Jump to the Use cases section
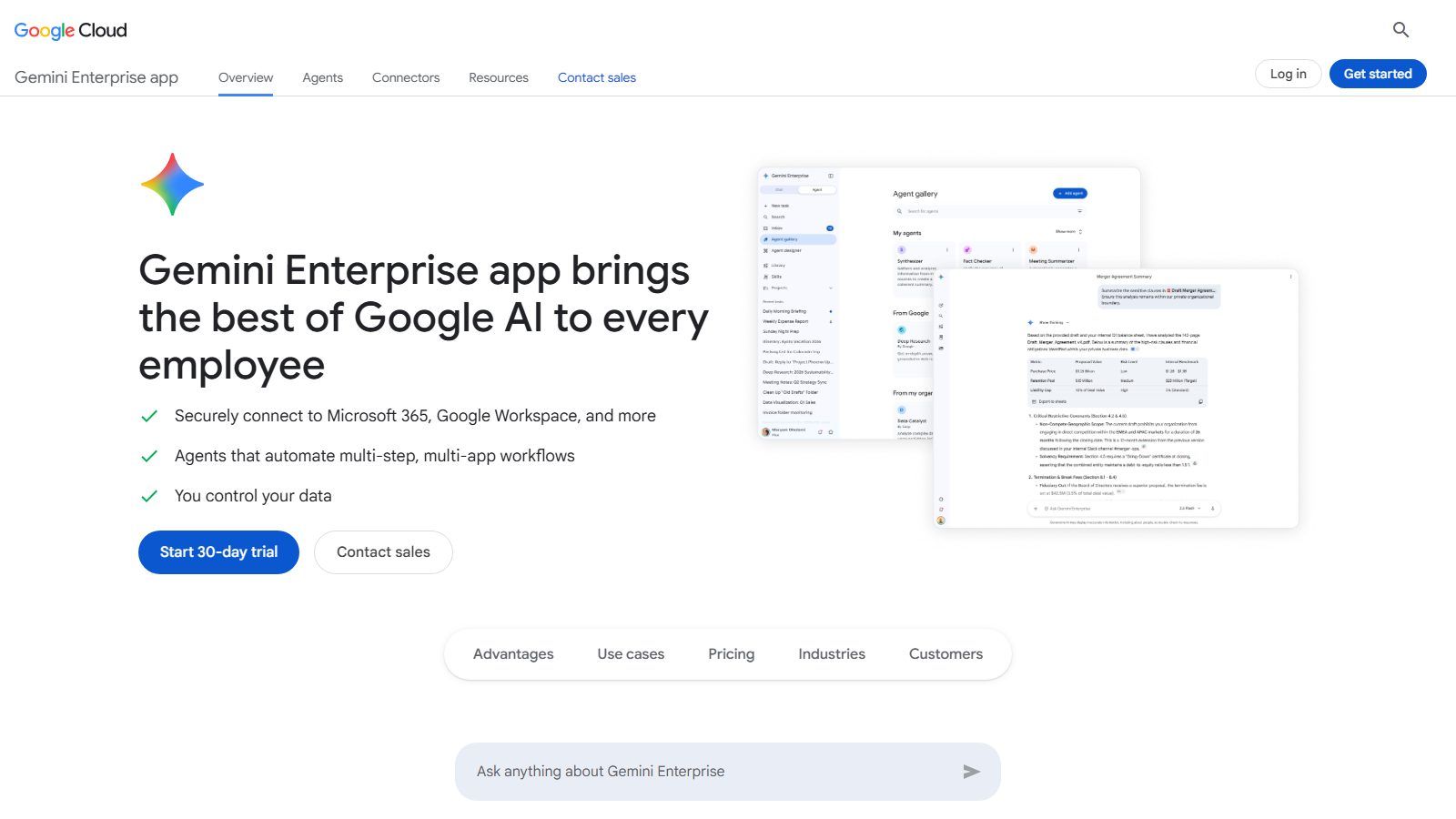 pos(631,654)
